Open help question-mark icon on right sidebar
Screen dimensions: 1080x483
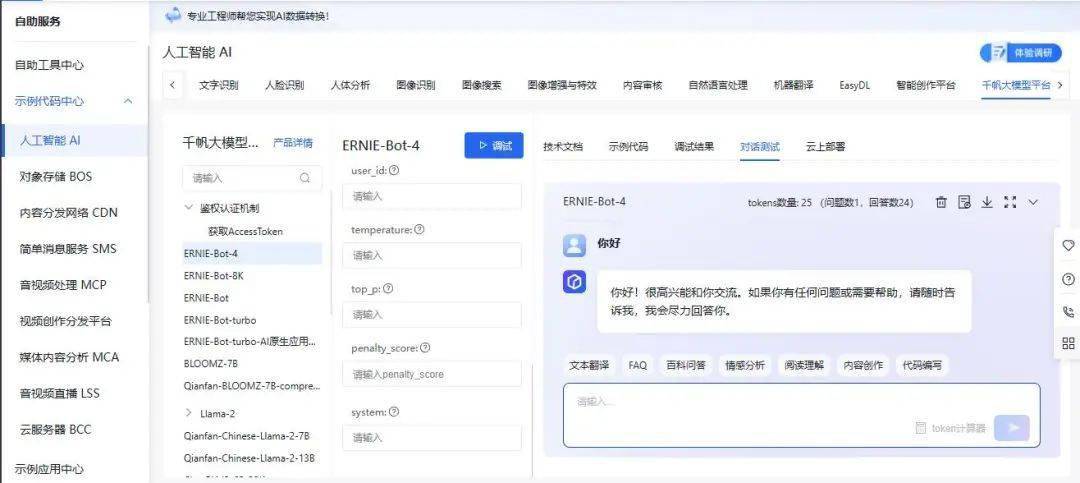click(x=1068, y=279)
